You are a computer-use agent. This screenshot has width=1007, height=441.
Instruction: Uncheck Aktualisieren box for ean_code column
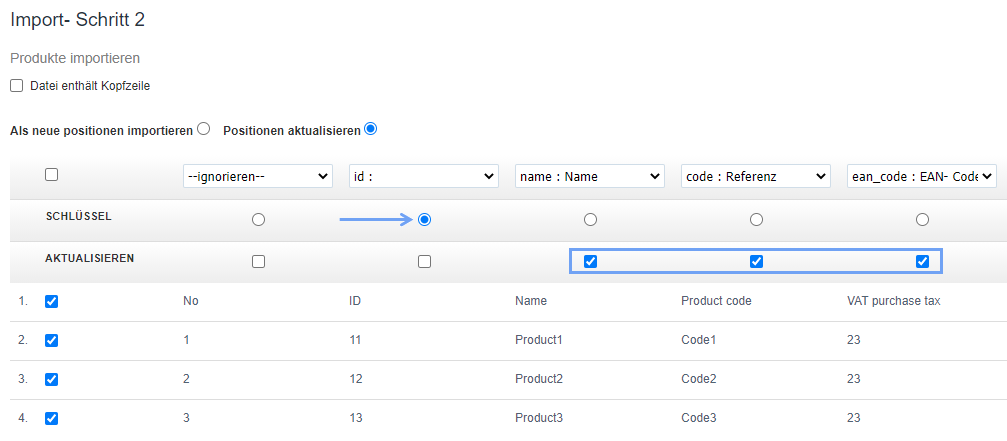click(x=922, y=262)
